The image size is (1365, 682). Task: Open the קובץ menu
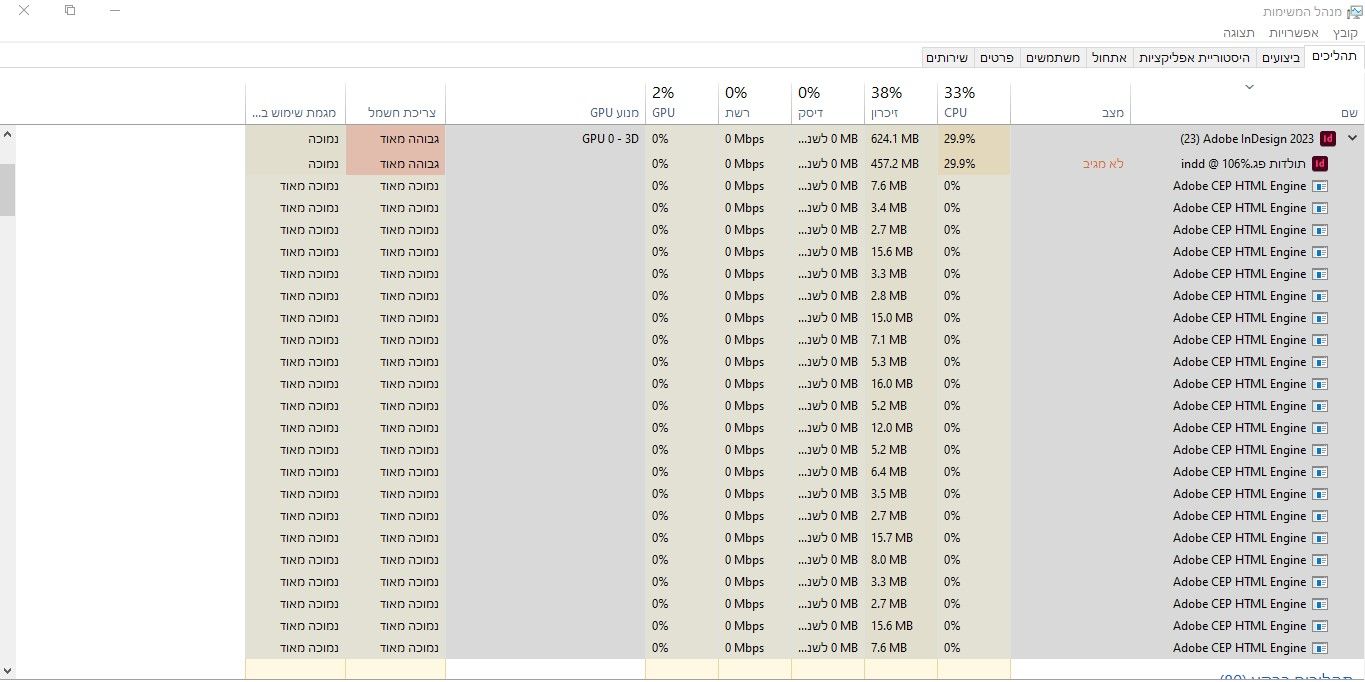click(1345, 33)
